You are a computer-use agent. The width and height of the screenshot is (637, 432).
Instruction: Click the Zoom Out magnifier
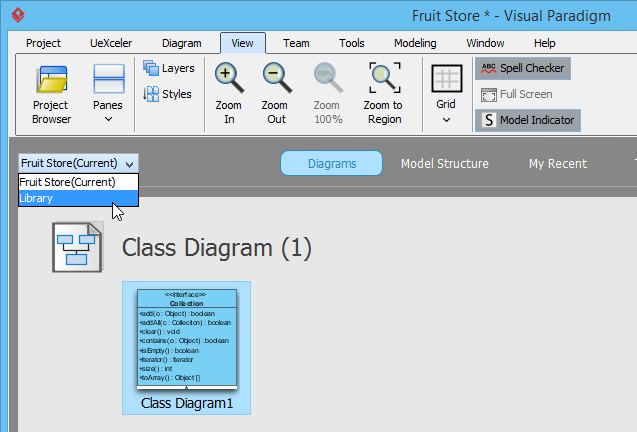click(x=277, y=78)
